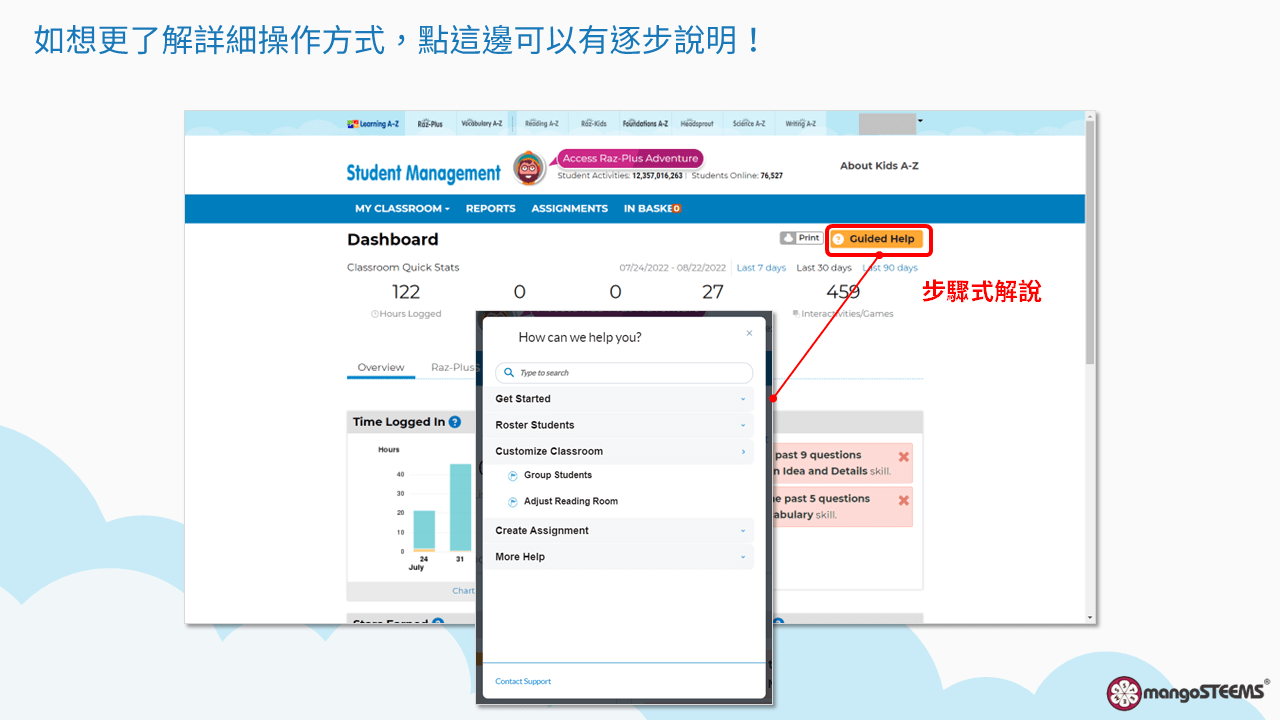Screen dimensions: 1280x720
Task: Click the question mark icon in Guided Help
Action: click(838, 239)
